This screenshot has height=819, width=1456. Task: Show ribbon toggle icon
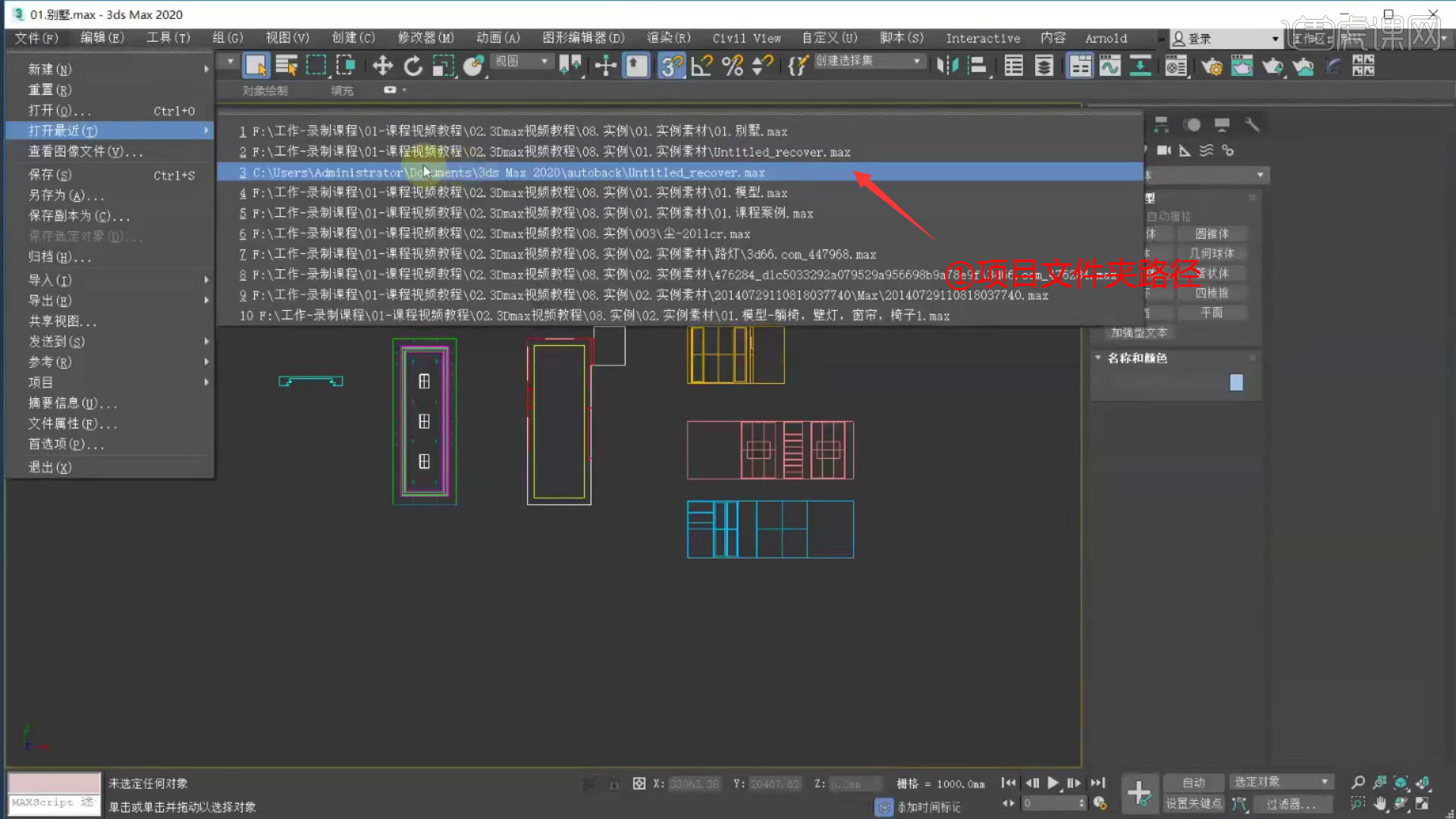pyautogui.click(x=1080, y=66)
